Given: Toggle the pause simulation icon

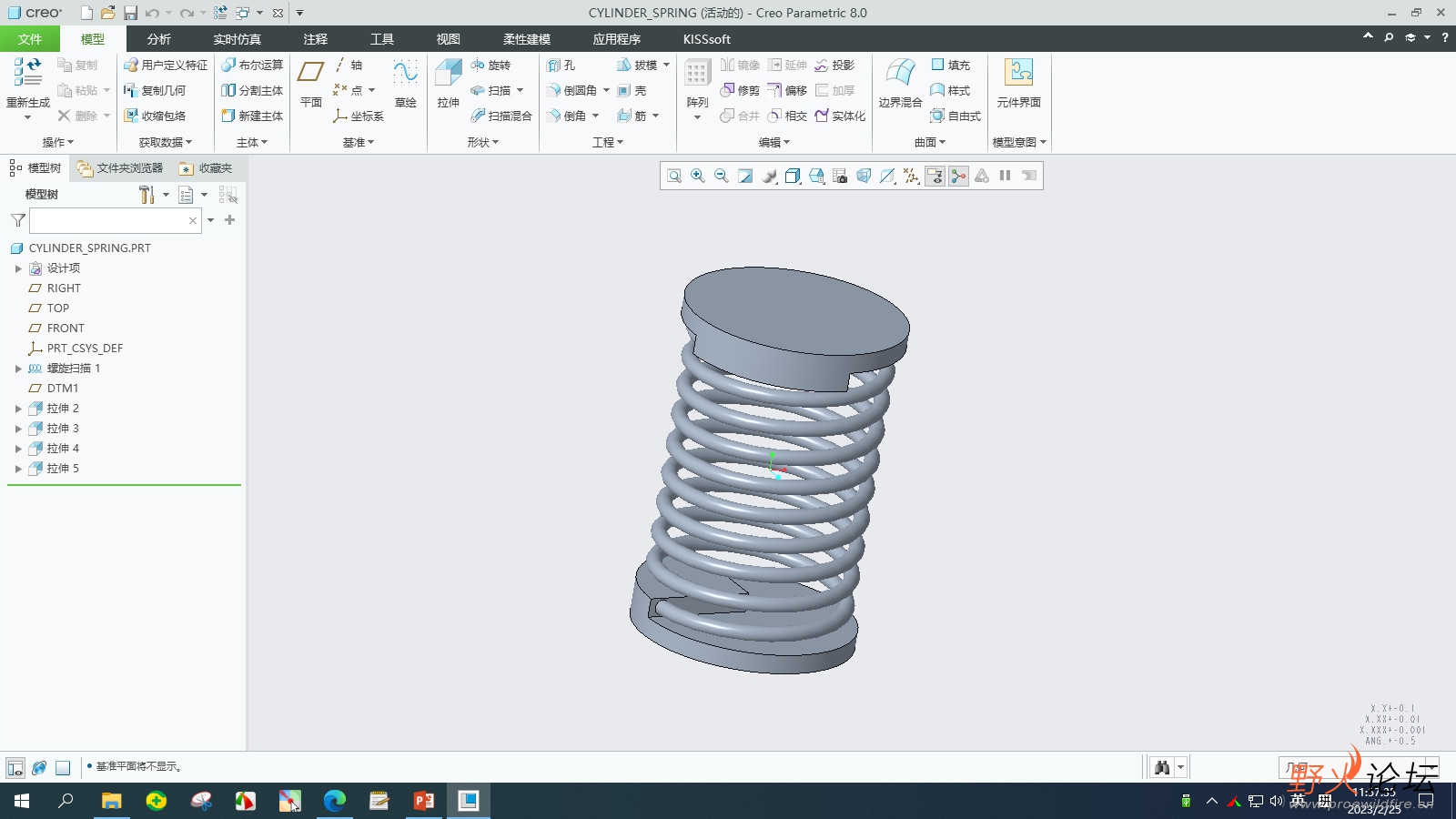Looking at the screenshot, I should point(1006,176).
